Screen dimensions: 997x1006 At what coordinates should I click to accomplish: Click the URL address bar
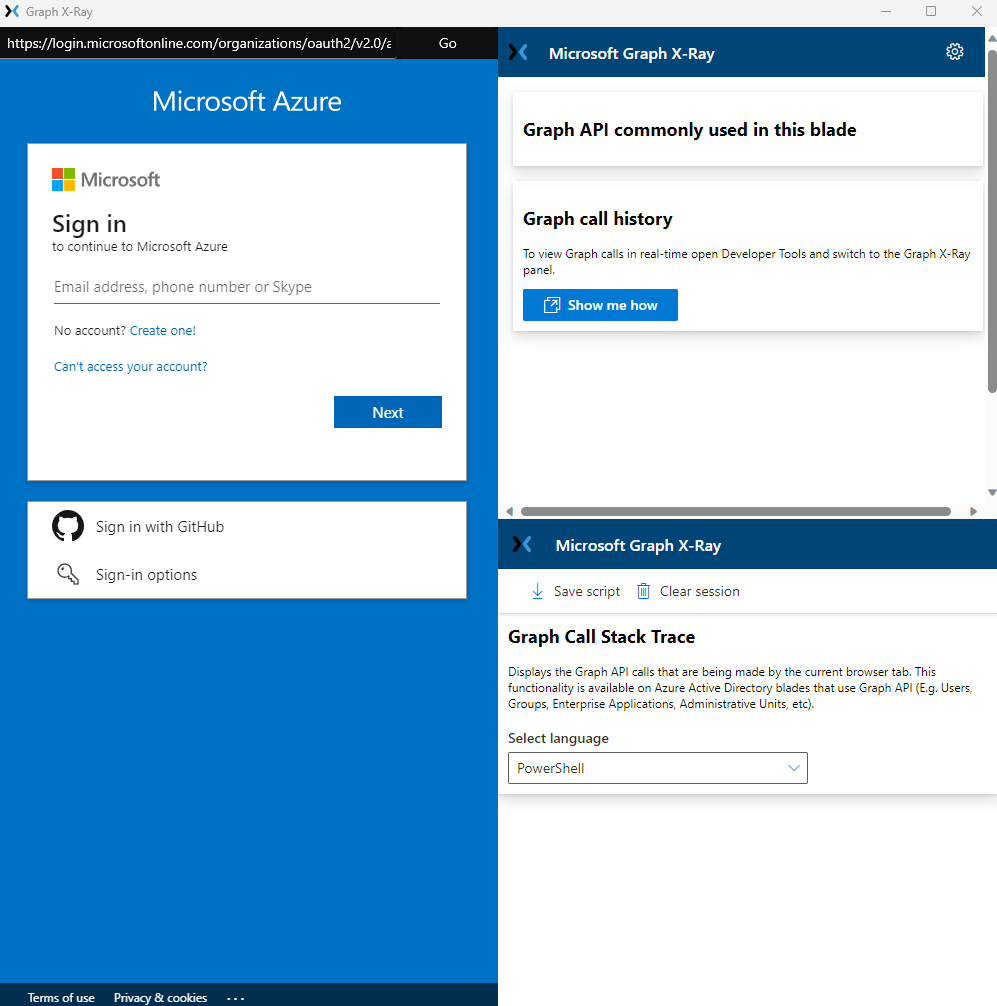[x=198, y=43]
